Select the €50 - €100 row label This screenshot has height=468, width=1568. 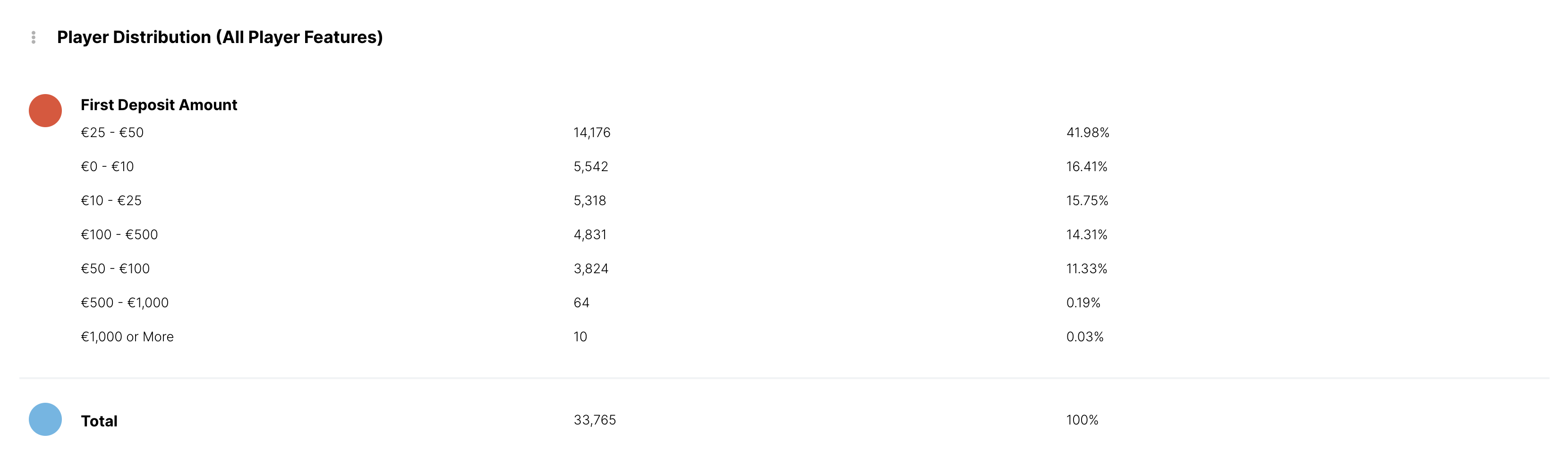115,269
